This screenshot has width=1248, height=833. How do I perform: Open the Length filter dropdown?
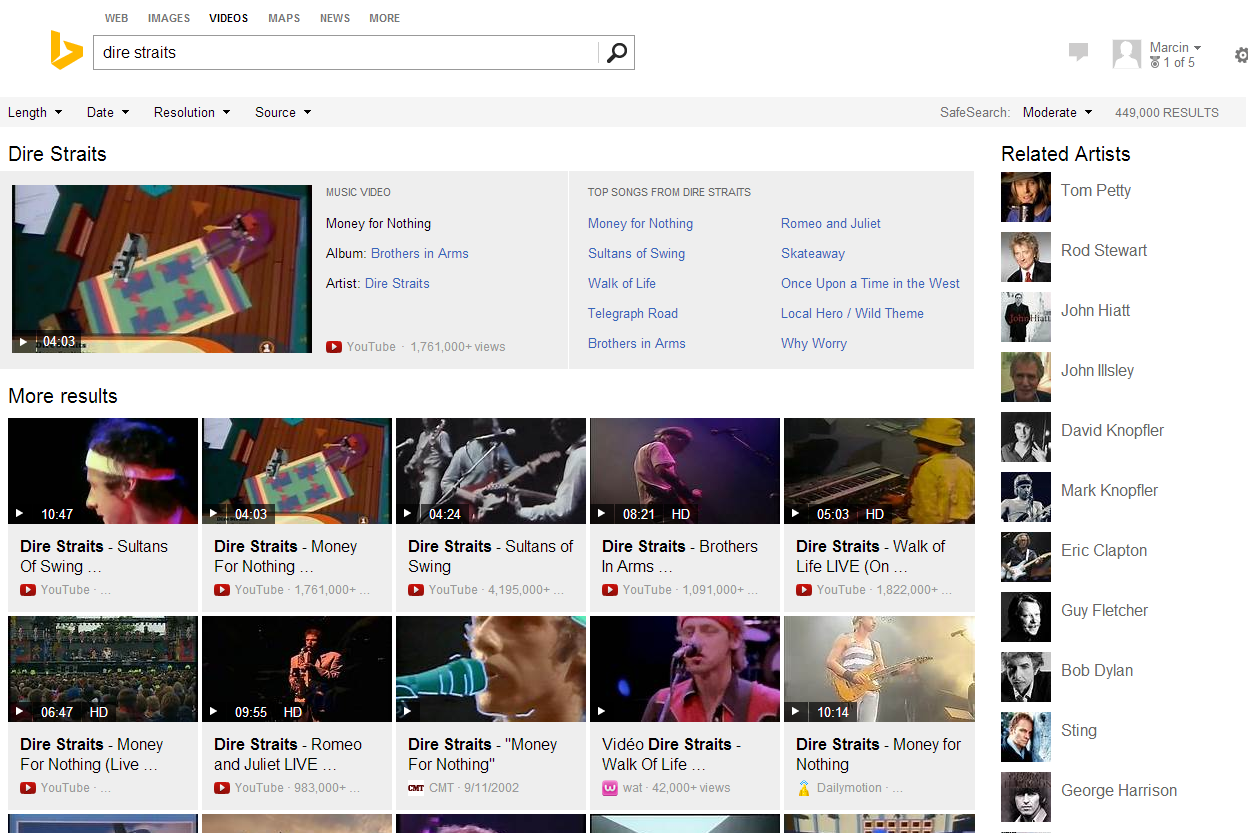[35, 112]
